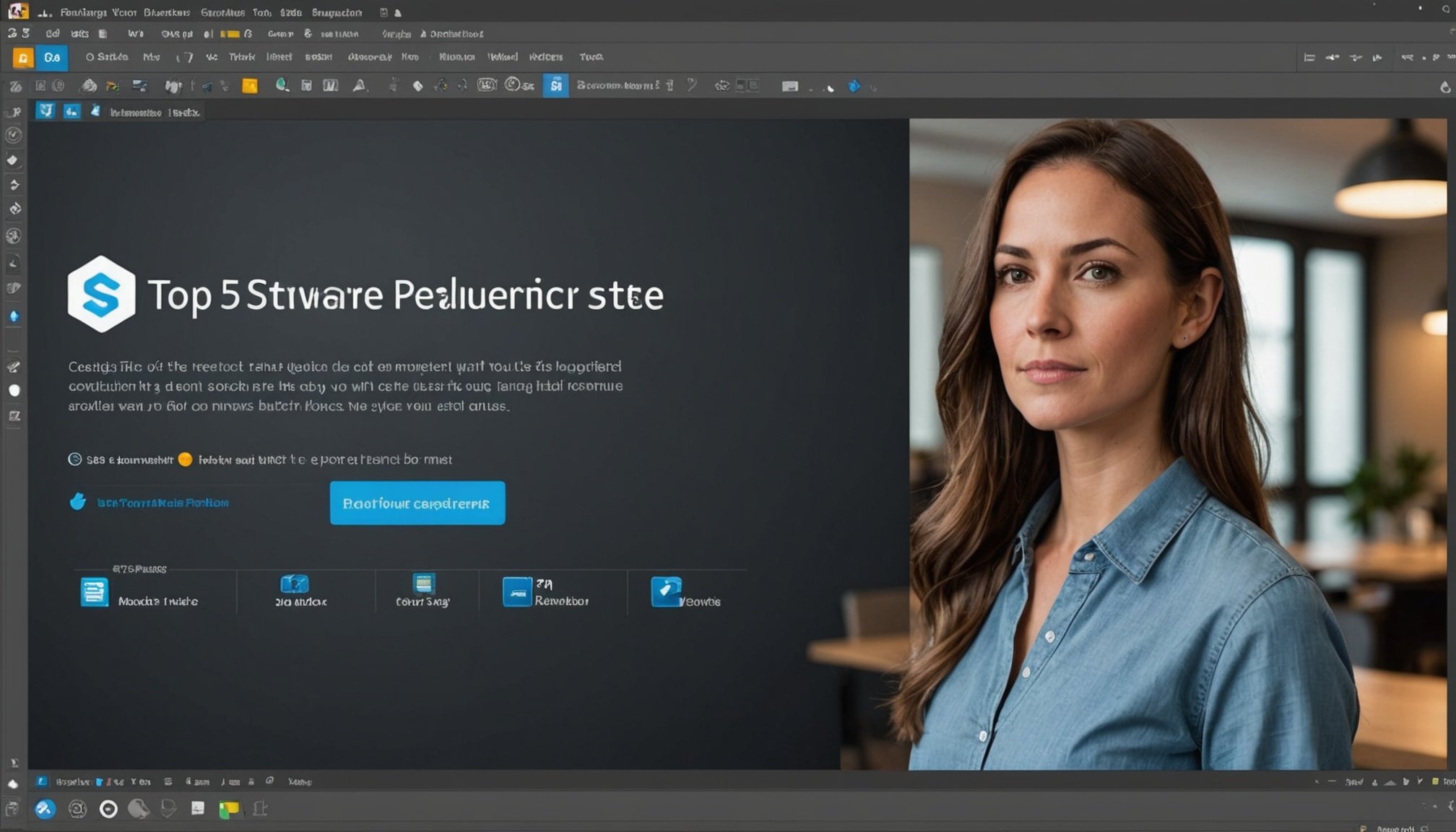1456x832 pixels.
Task: Click the orange square icon in ribbon row
Action: [23, 58]
